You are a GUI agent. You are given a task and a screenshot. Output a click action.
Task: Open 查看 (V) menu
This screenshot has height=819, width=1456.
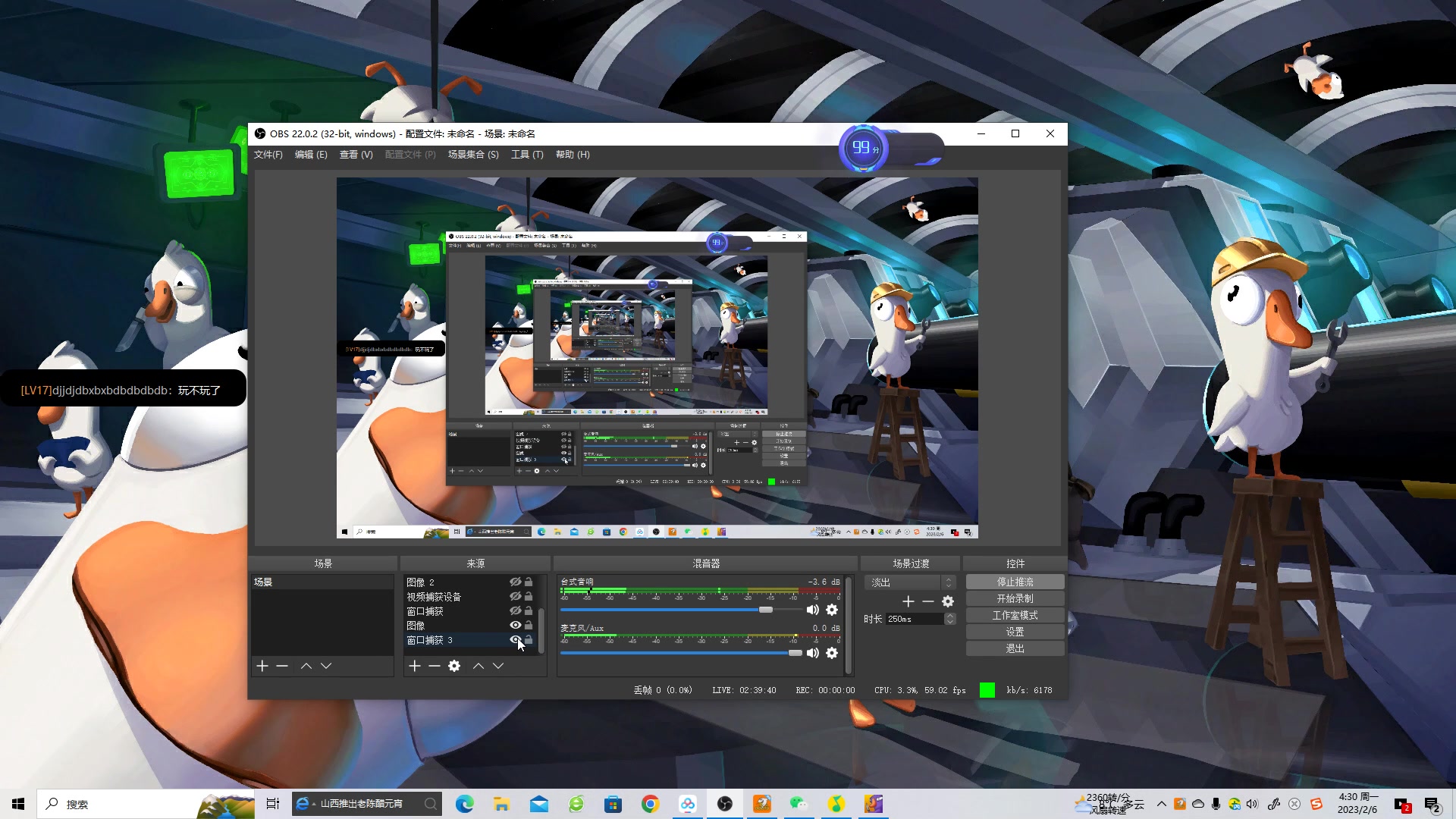point(356,155)
